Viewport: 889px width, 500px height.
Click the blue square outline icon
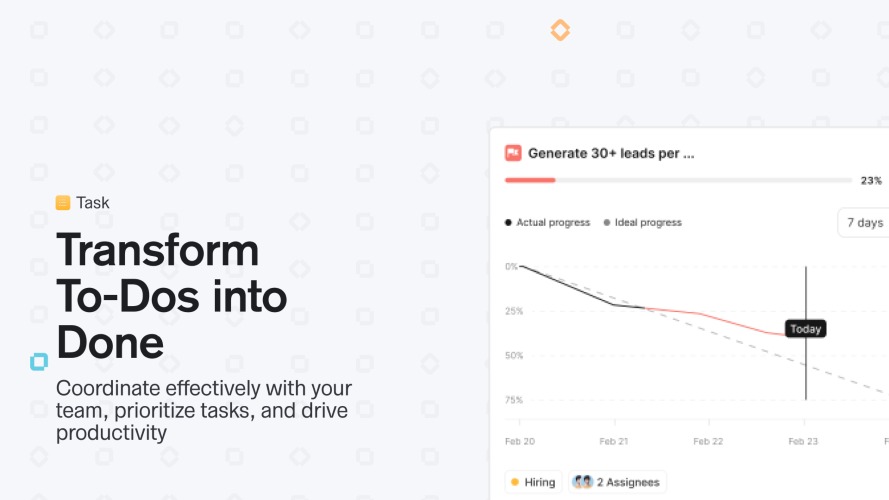[39, 362]
